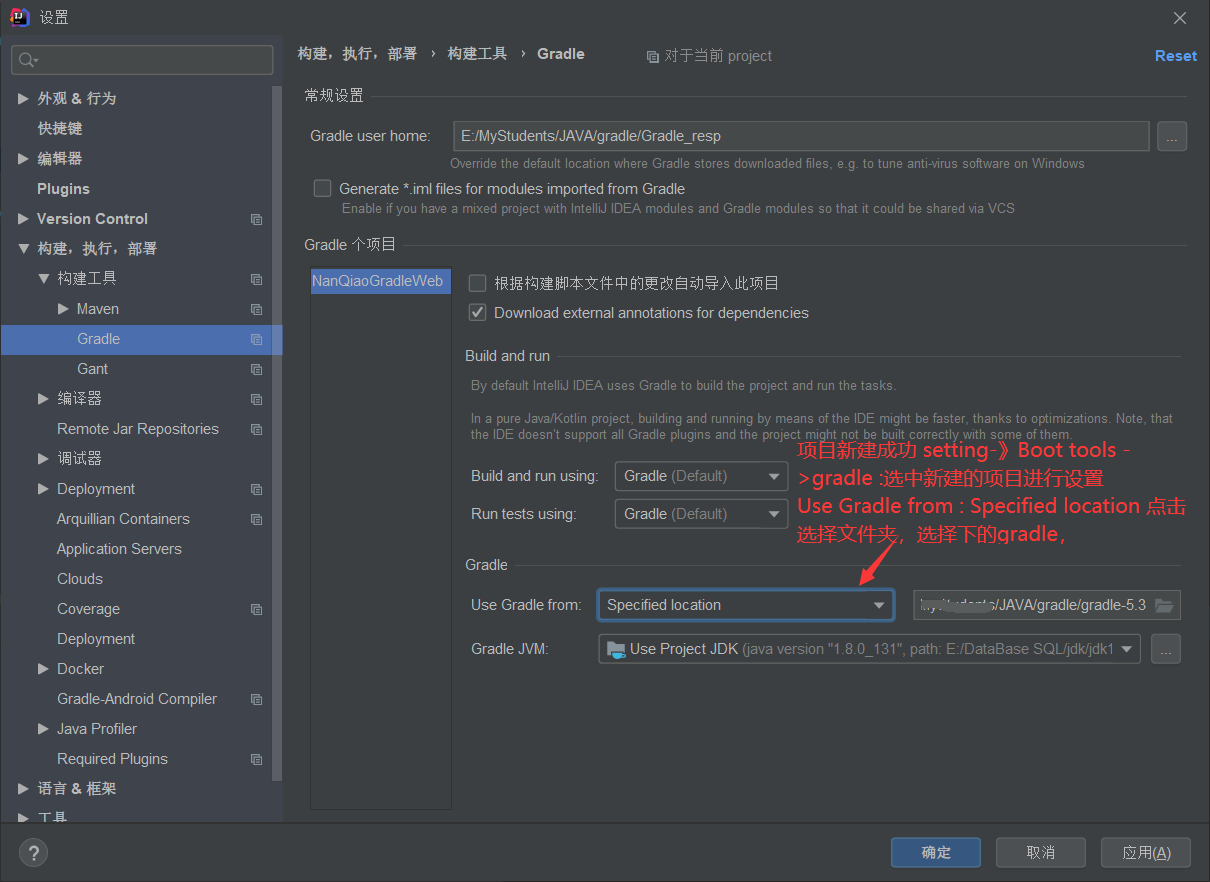The image size is (1210, 882).
Task: Click the override indicator icon beside Version Control
Action: 256,218
